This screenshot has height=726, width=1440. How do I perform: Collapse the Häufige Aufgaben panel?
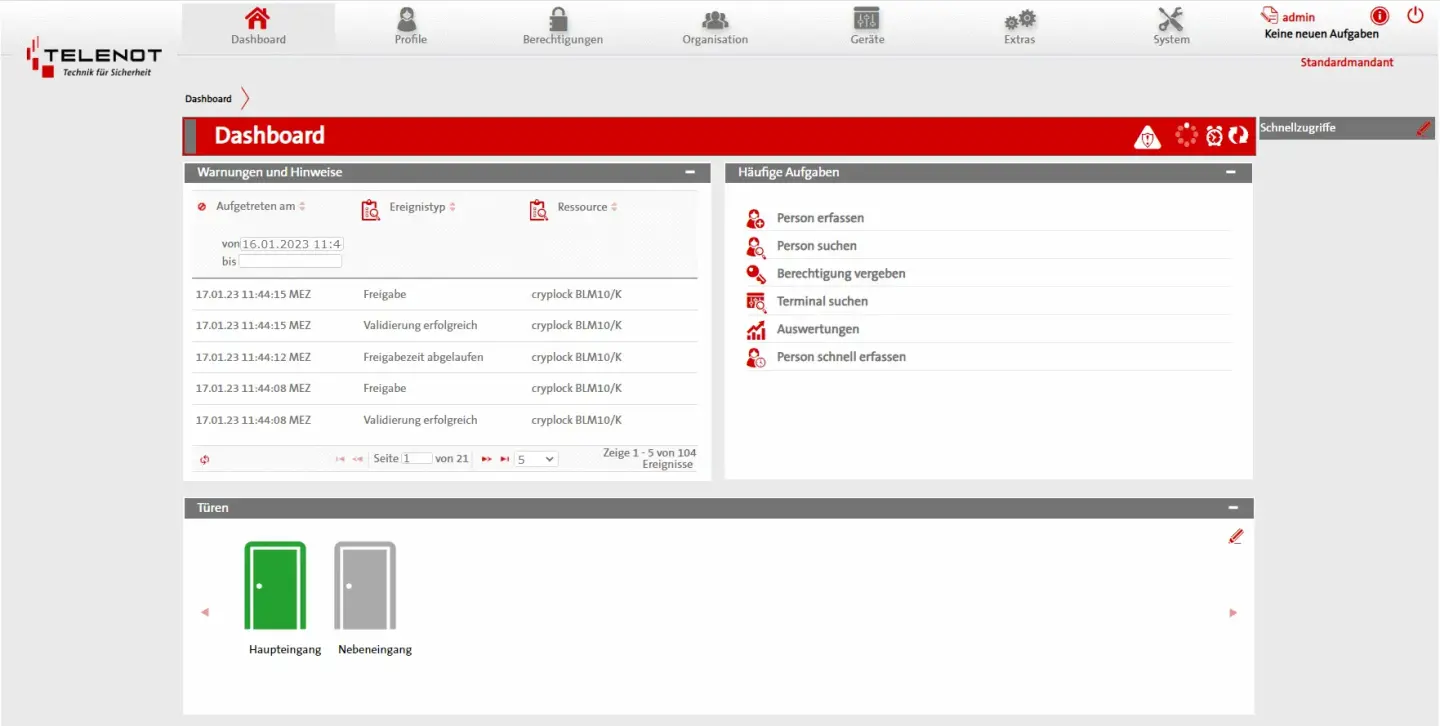[x=1231, y=172]
